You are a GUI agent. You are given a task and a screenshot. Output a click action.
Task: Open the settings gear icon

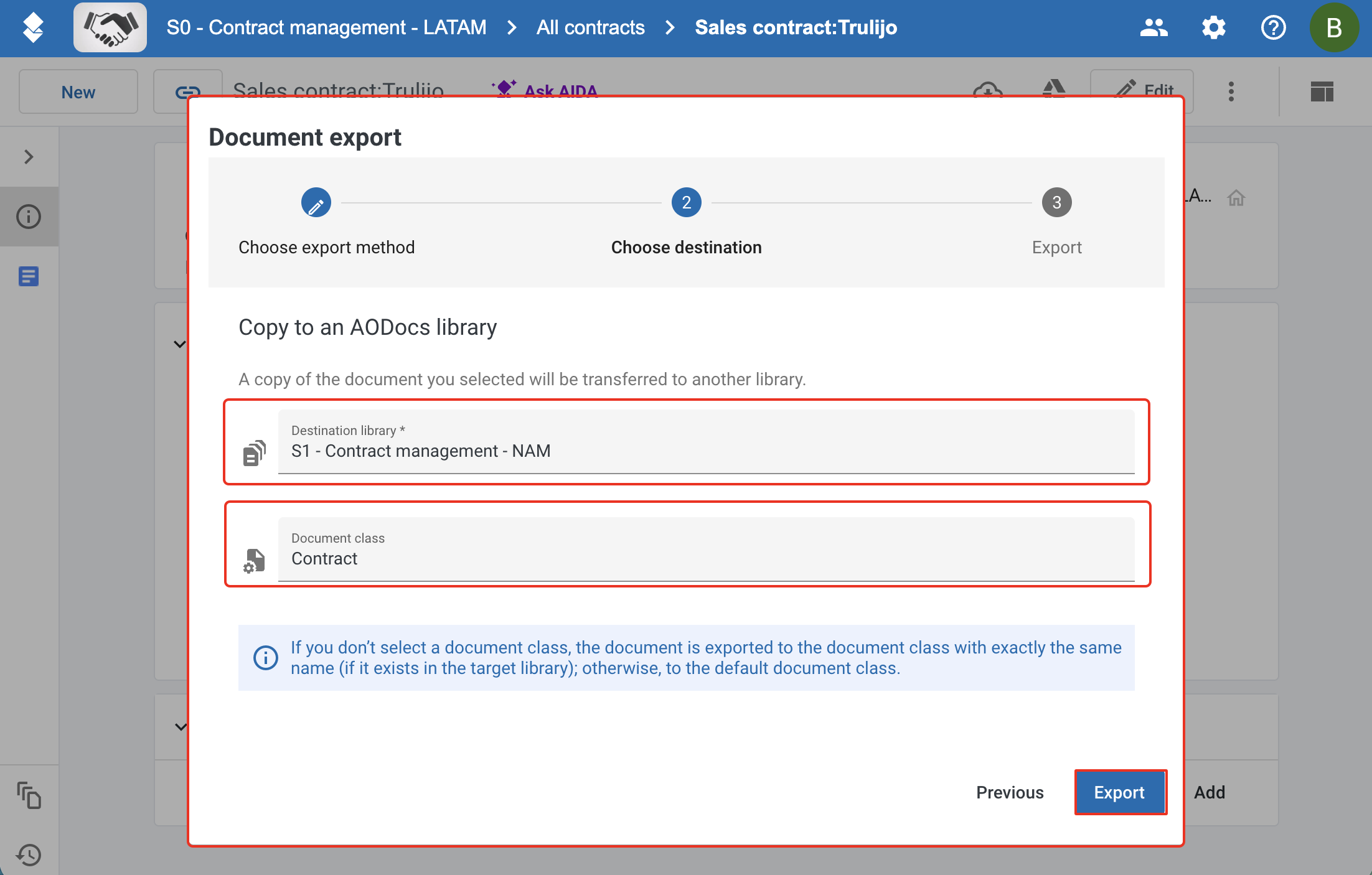pyautogui.click(x=1213, y=27)
